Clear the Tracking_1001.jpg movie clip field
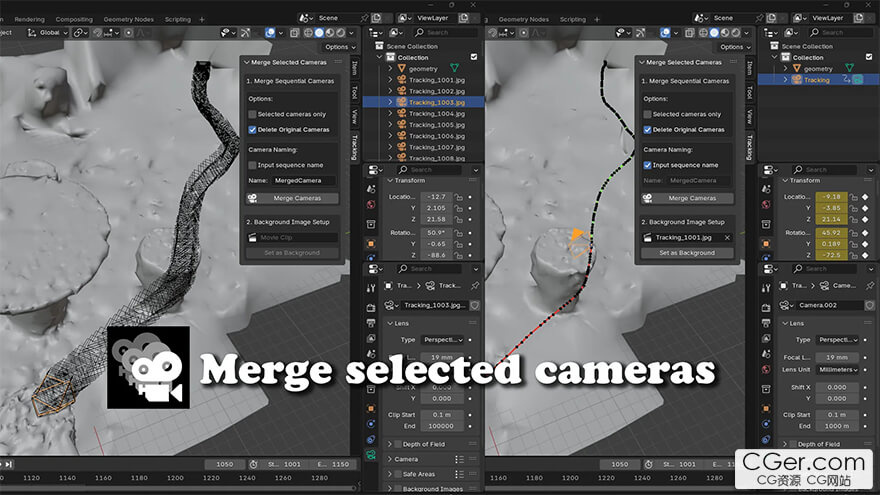This screenshot has width=880, height=495. click(727, 238)
